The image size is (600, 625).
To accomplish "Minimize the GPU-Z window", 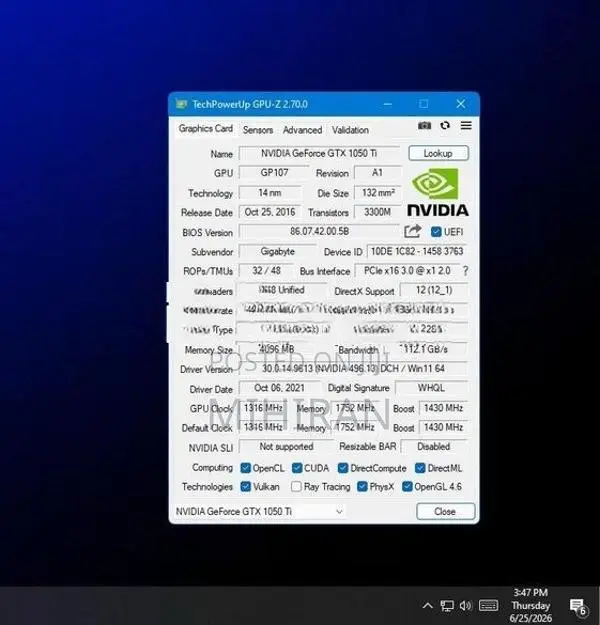I will [x=388, y=104].
